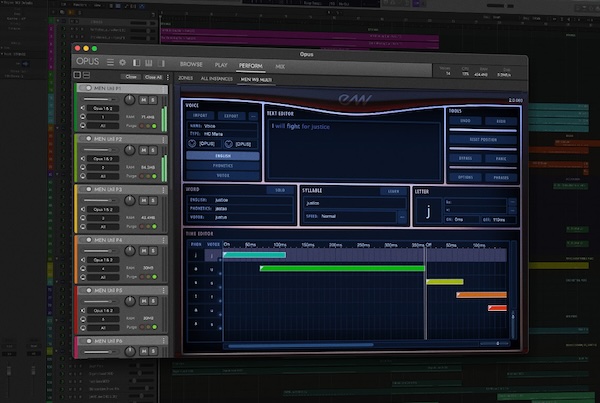
Task: Open MEN Util P2 options dots
Action: pos(163,139)
